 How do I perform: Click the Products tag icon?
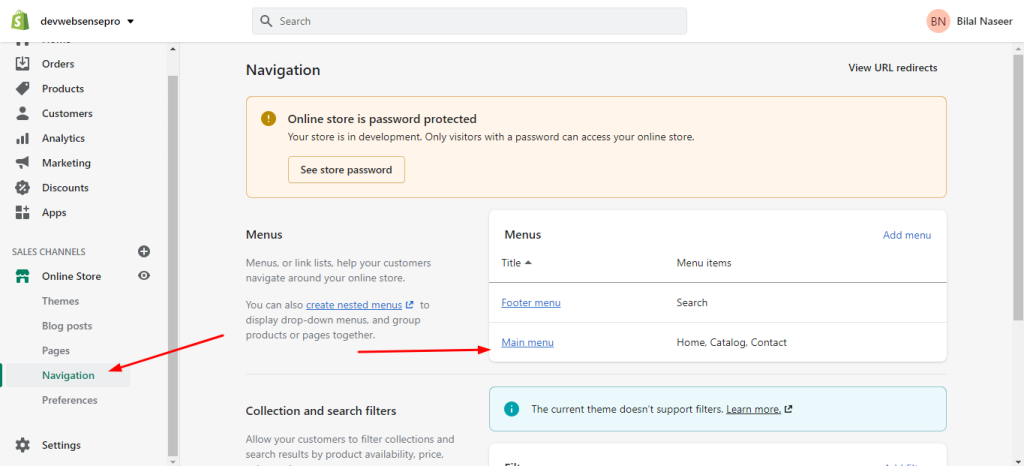point(22,88)
